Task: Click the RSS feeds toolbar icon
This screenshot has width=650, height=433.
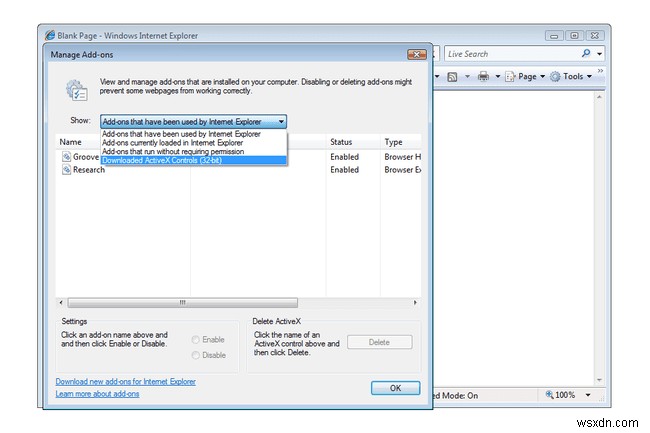Action: (452, 77)
